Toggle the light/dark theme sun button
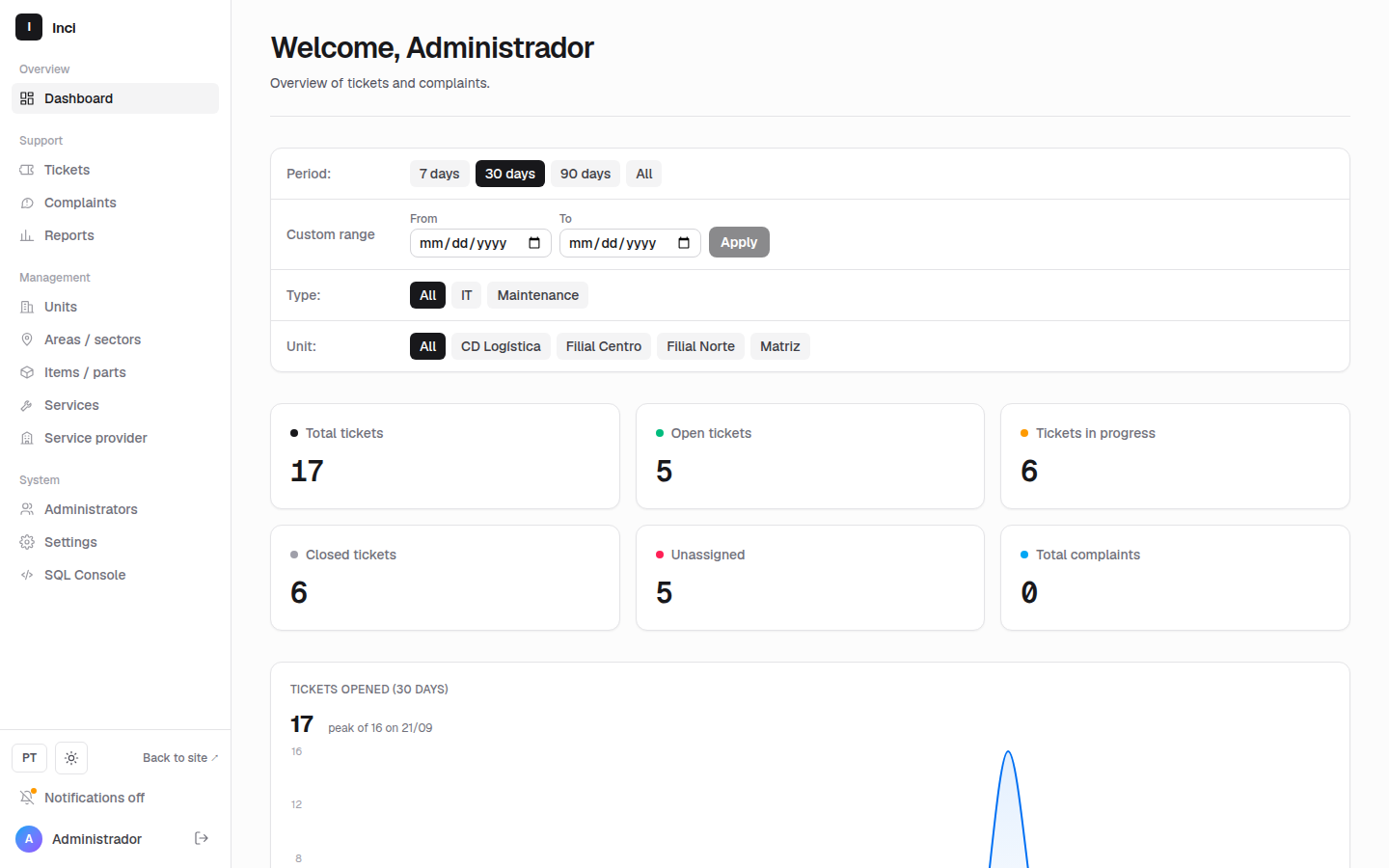Image resolution: width=1389 pixels, height=868 pixels. click(71, 758)
